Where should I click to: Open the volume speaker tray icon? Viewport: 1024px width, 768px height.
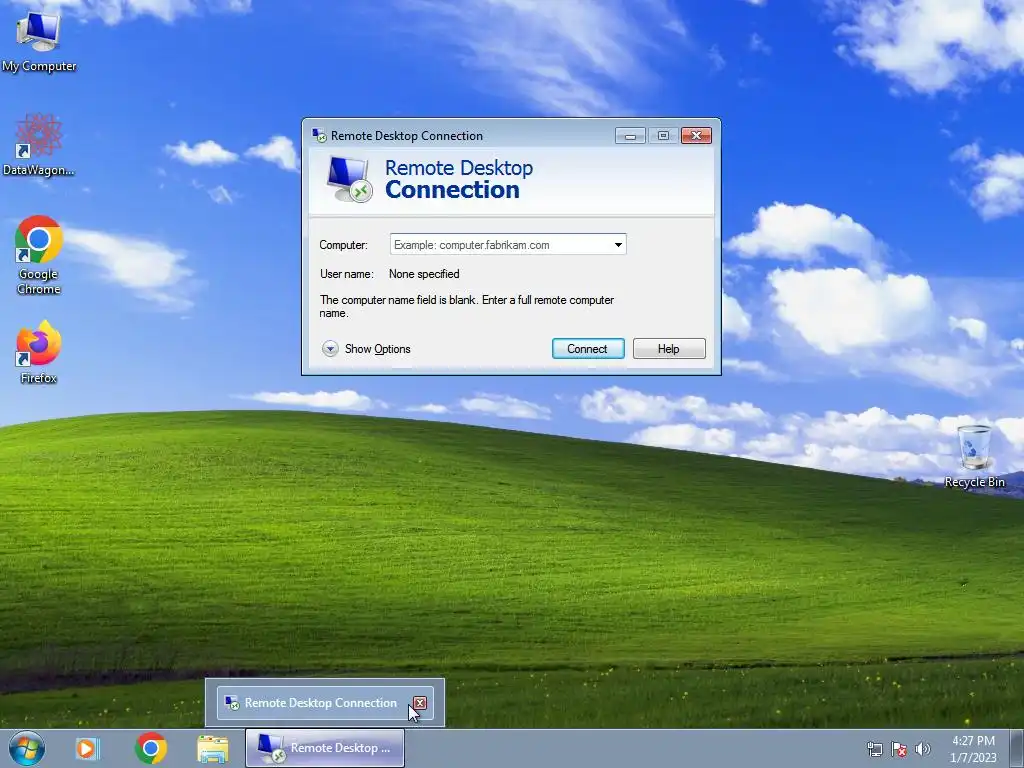(923, 749)
